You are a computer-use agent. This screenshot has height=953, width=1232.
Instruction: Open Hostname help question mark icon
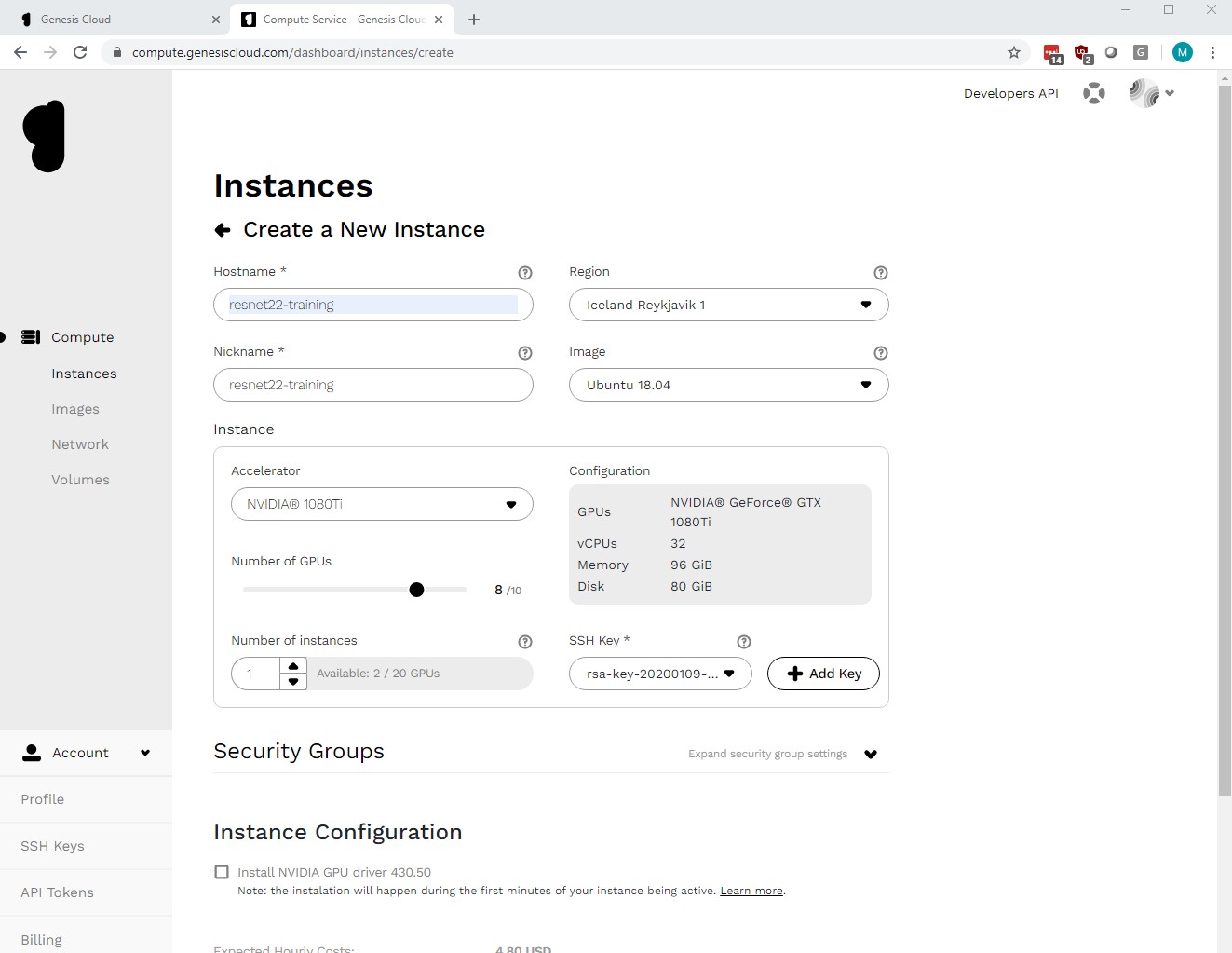pos(525,273)
